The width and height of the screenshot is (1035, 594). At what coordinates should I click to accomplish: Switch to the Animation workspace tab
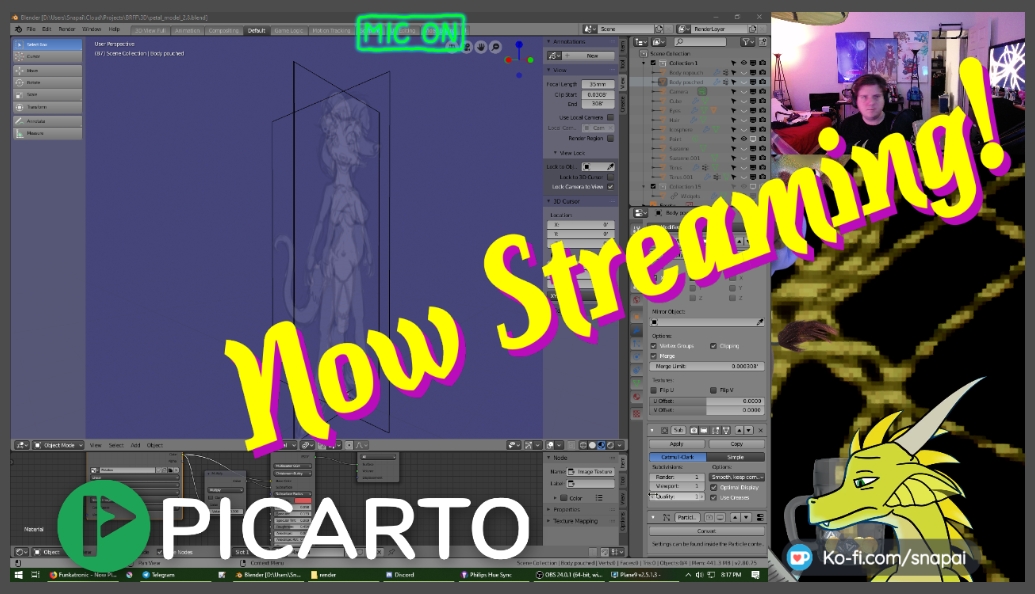187,30
